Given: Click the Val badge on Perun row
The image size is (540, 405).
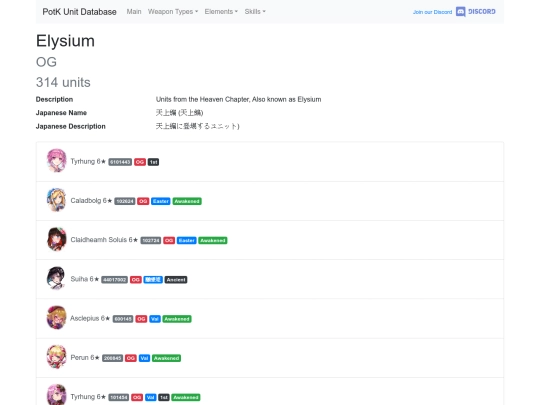Looking at the screenshot, I should coord(144,358).
